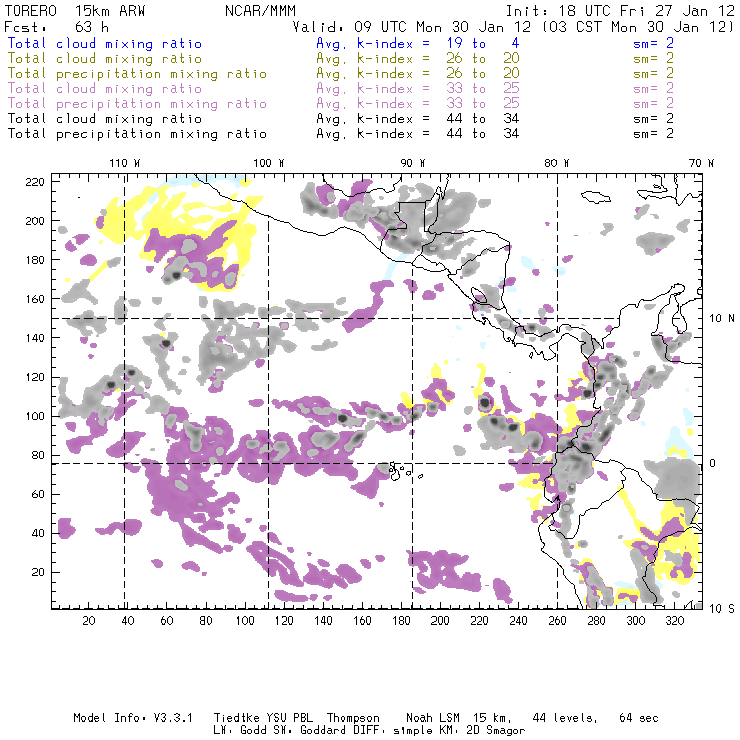This screenshot has height=740, width=740.
Task: Click the 'Model Info: V3.3.1' text
Action: pos(133,718)
